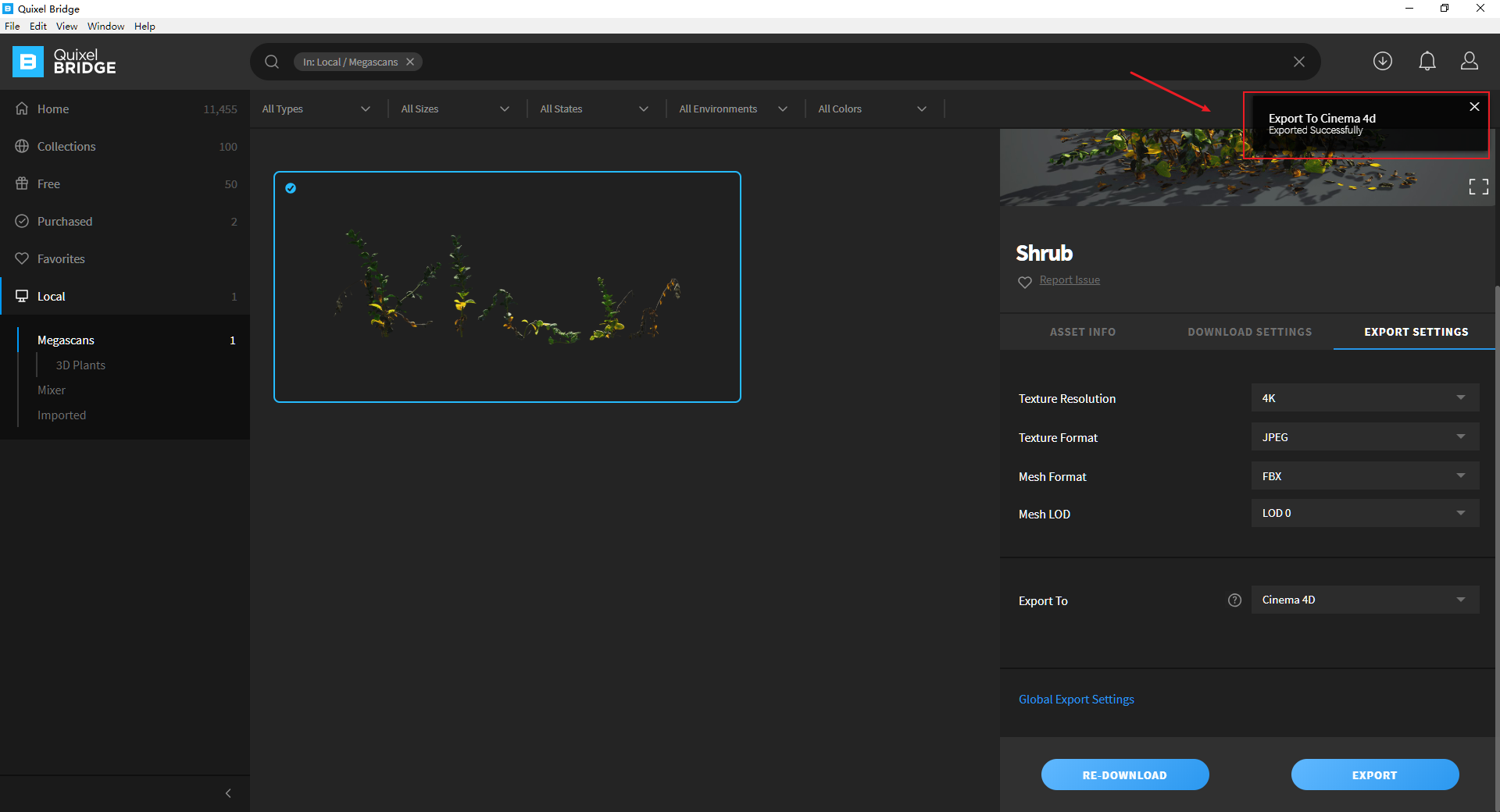Click the Home count '11,455'

(220, 109)
